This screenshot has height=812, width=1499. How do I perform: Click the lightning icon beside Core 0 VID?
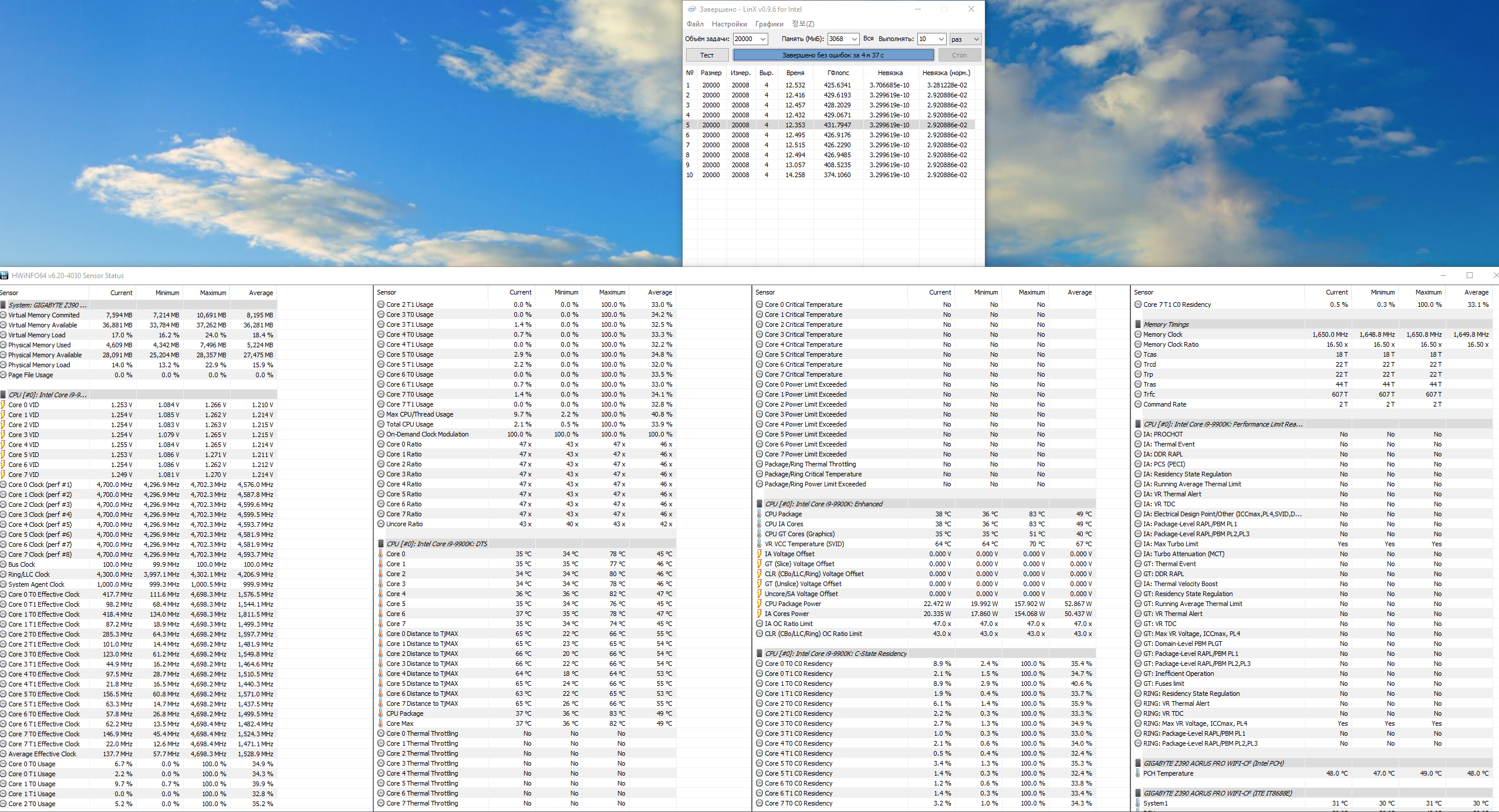[3, 405]
